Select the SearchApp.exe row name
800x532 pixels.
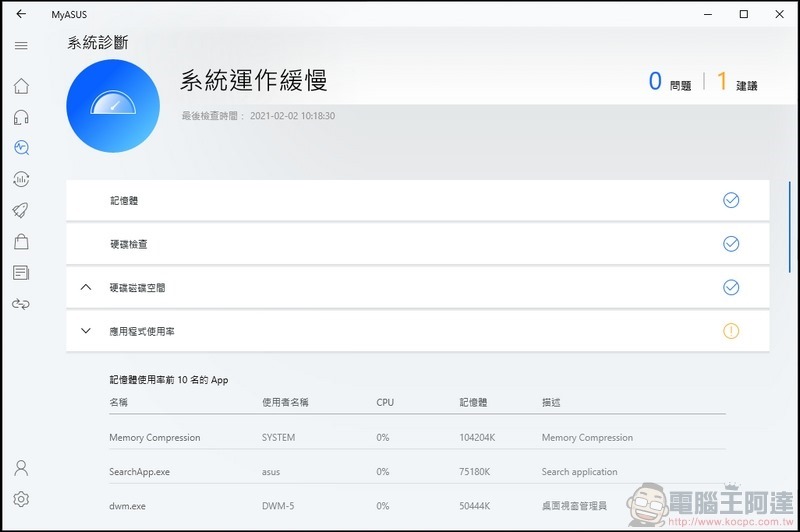click(x=139, y=472)
